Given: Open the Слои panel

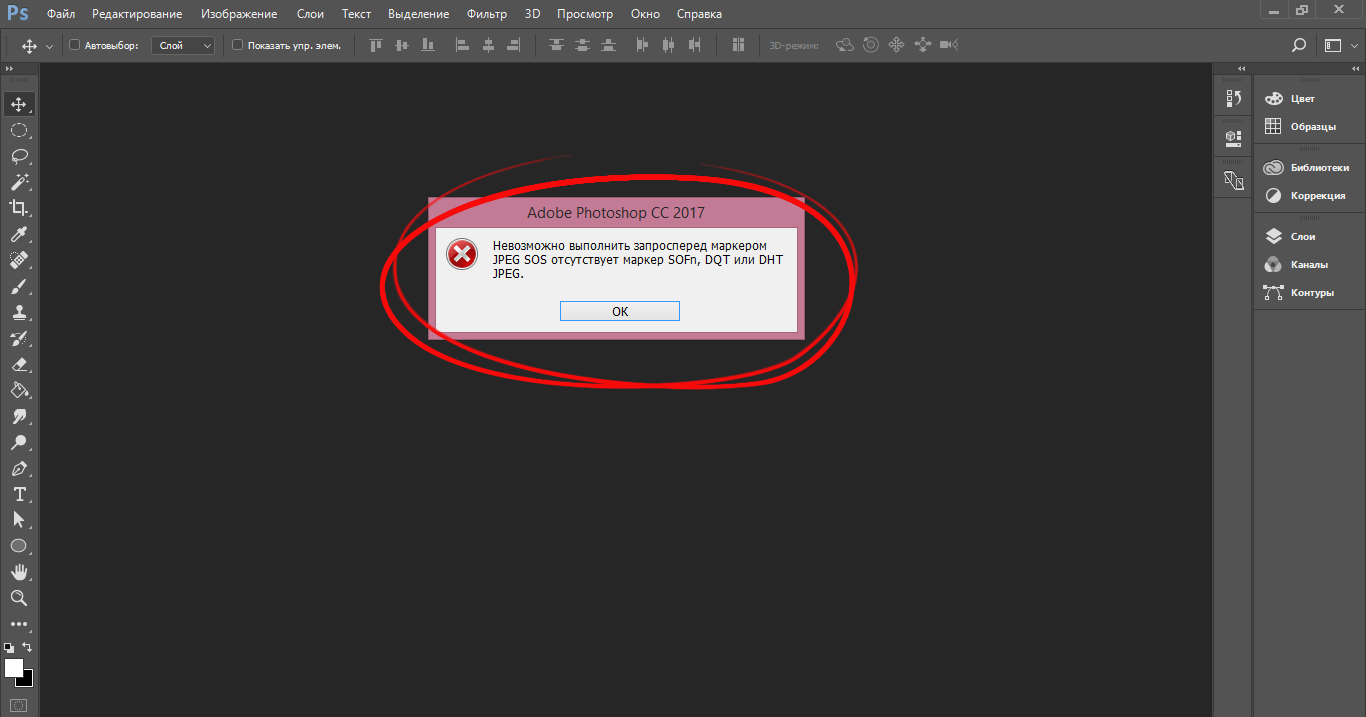Looking at the screenshot, I should (x=1302, y=237).
